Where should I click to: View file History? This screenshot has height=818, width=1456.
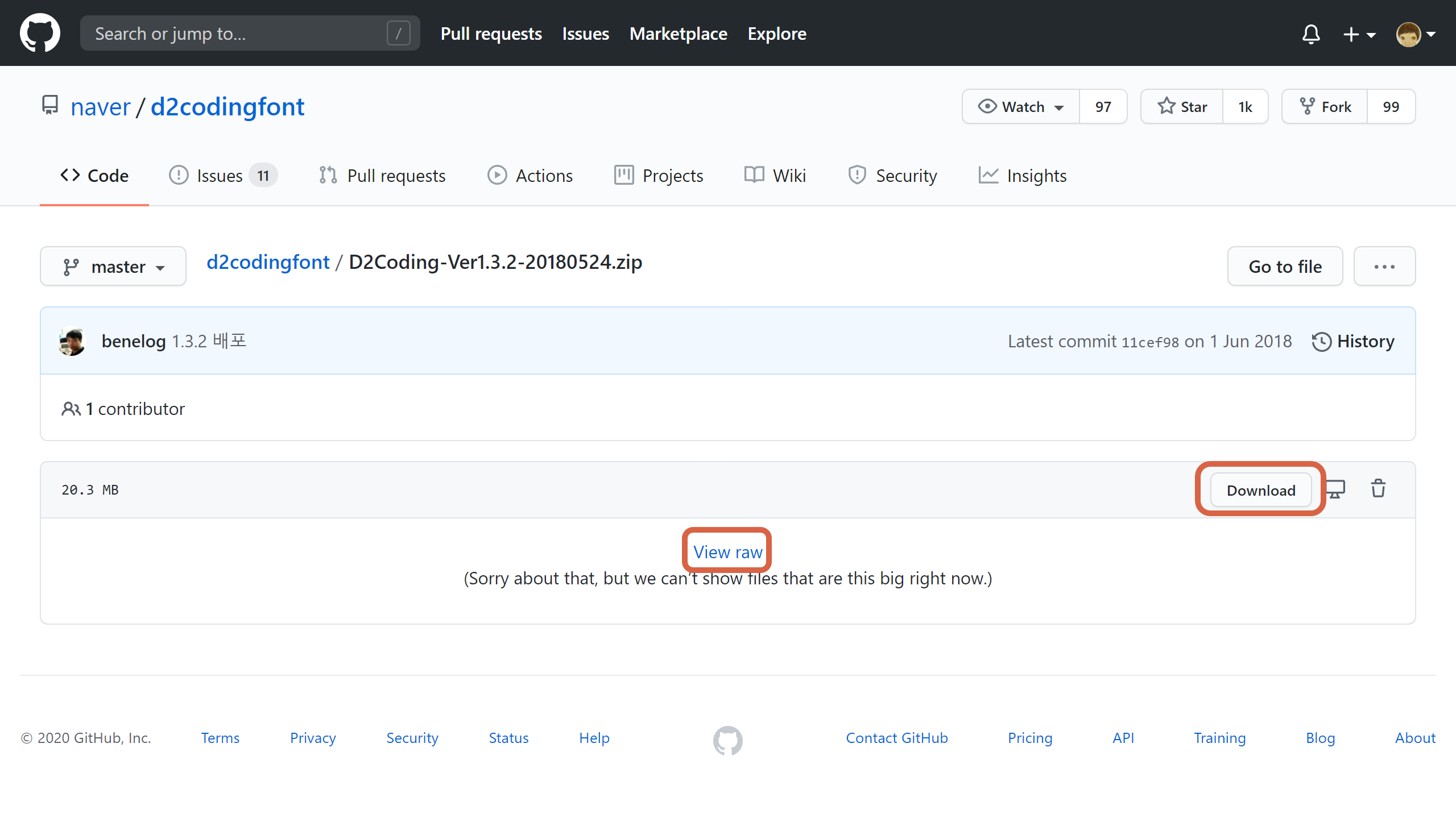pyautogui.click(x=1353, y=341)
